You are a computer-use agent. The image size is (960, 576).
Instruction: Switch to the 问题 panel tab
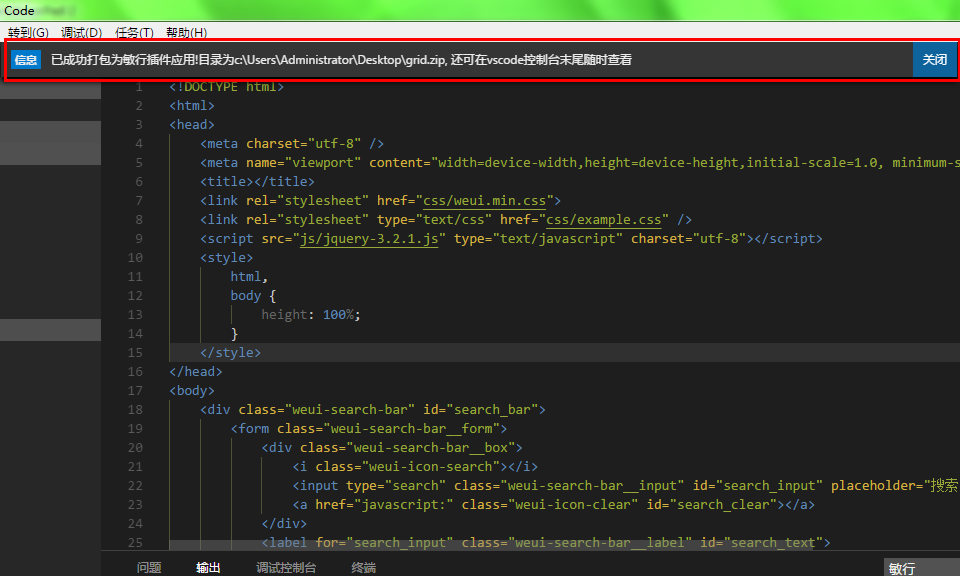tap(149, 567)
